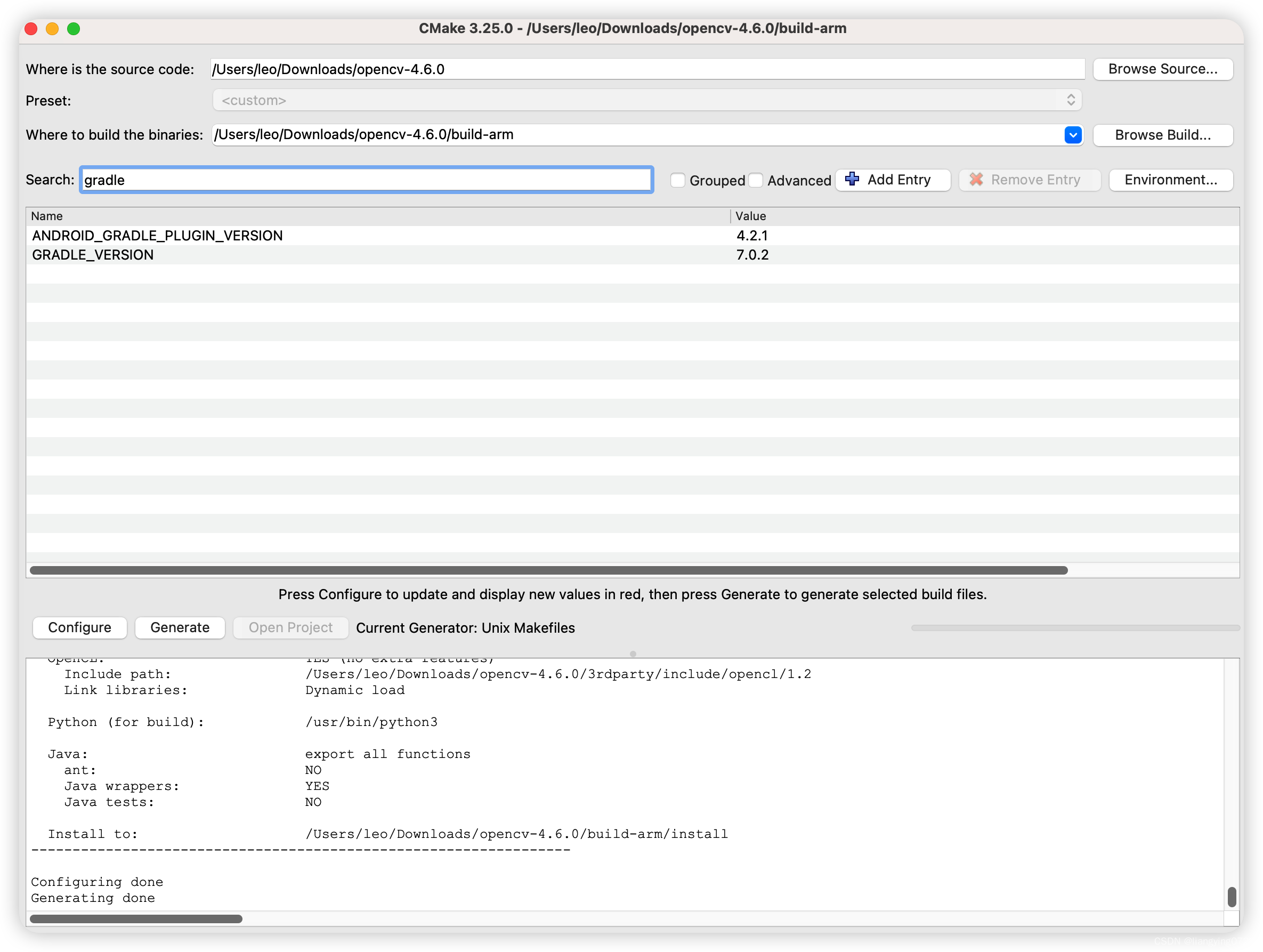Open the Browse Build dialog
Screen dimensions: 1263x952
[1162, 135]
